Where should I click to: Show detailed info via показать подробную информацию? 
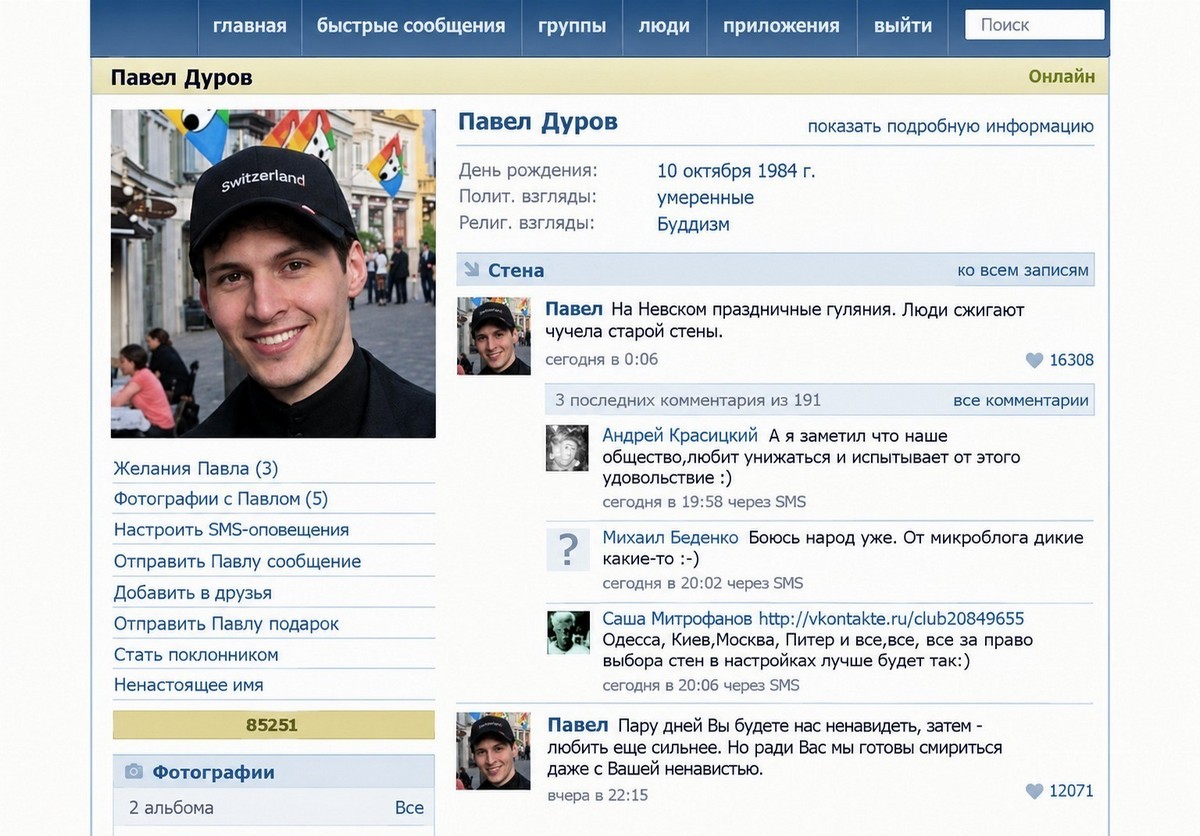click(951, 126)
